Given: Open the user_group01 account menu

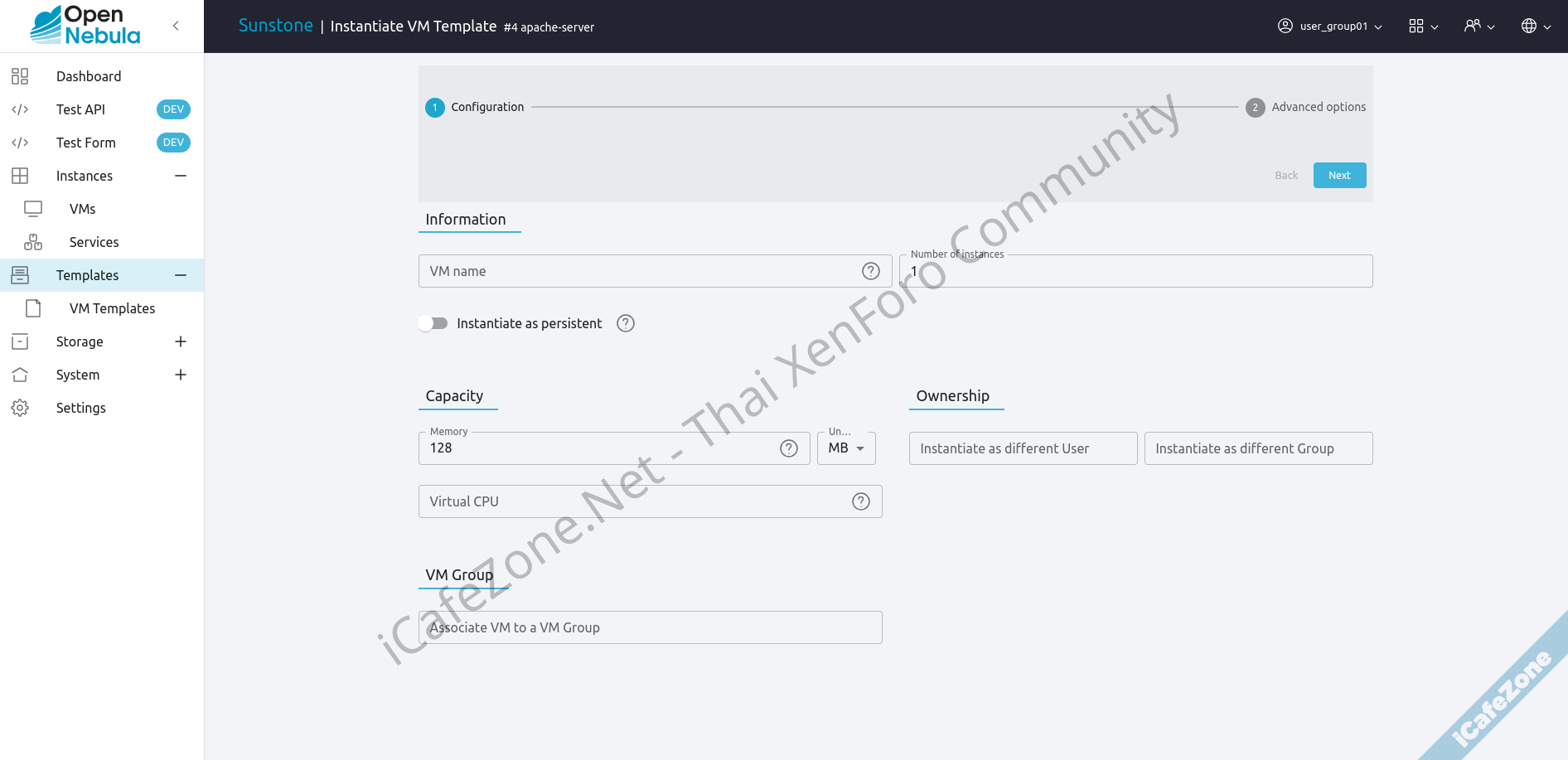Looking at the screenshot, I should pos(1329,27).
